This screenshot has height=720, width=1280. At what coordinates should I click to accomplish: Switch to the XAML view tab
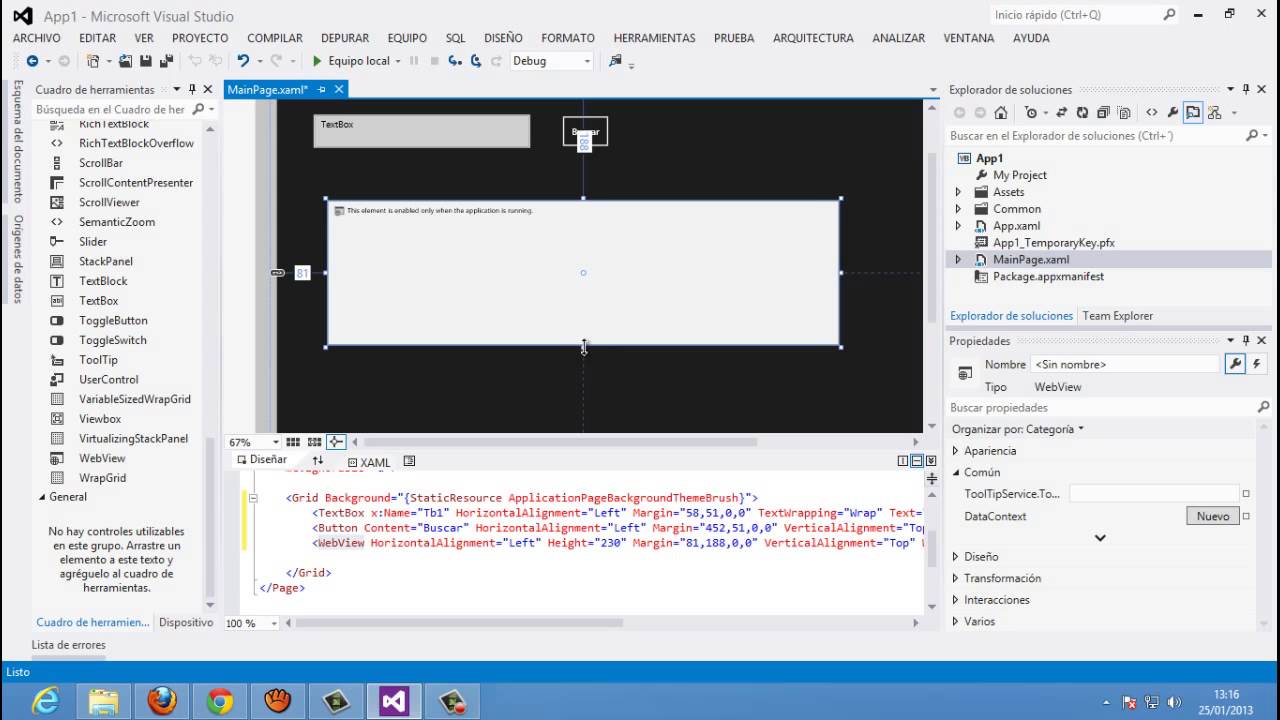(x=369, y=462)
